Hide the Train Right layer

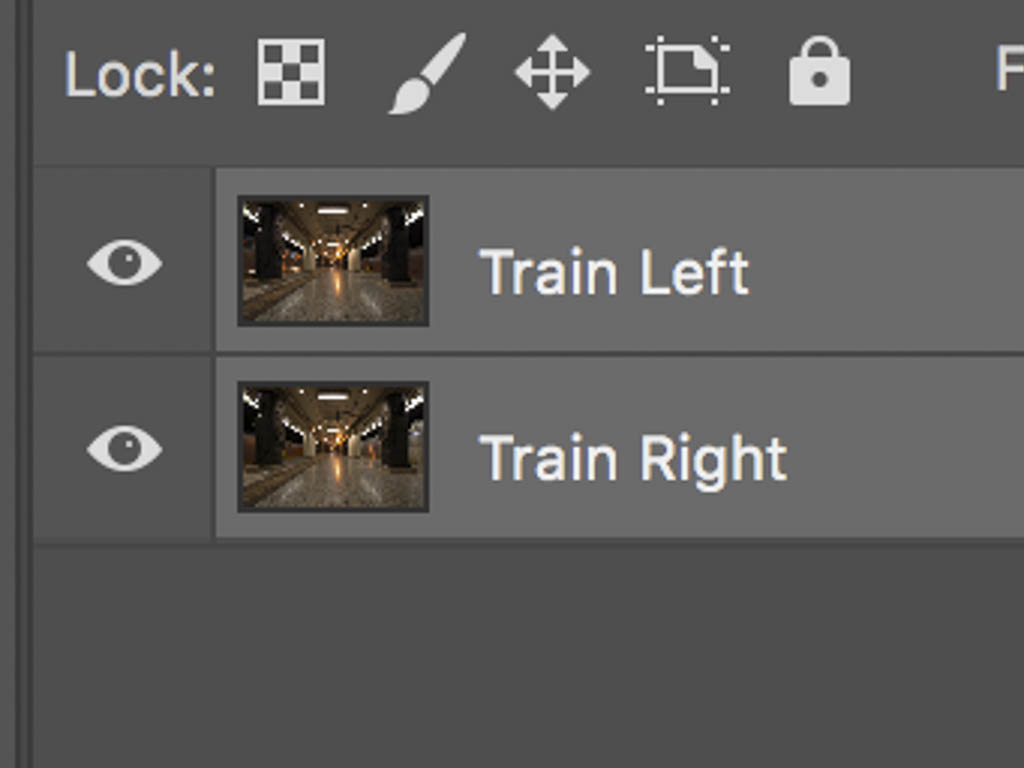pyautogui.click(x=124, y=447)
